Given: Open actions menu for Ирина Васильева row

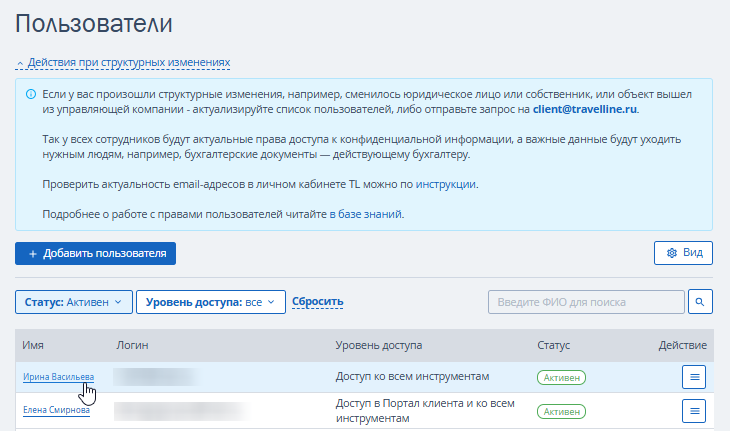Looking at the screenshot, I should 694,377.
